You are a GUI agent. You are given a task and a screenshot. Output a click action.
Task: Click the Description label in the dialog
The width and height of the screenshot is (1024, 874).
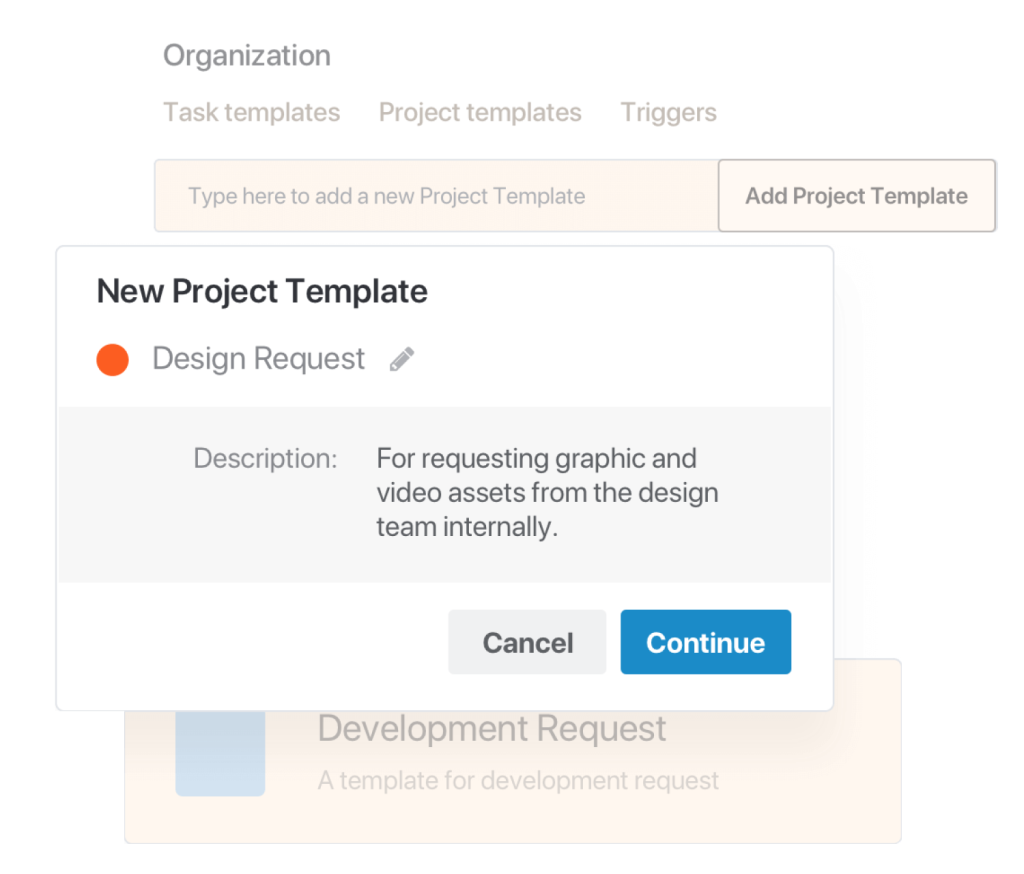tap(265, 459)
